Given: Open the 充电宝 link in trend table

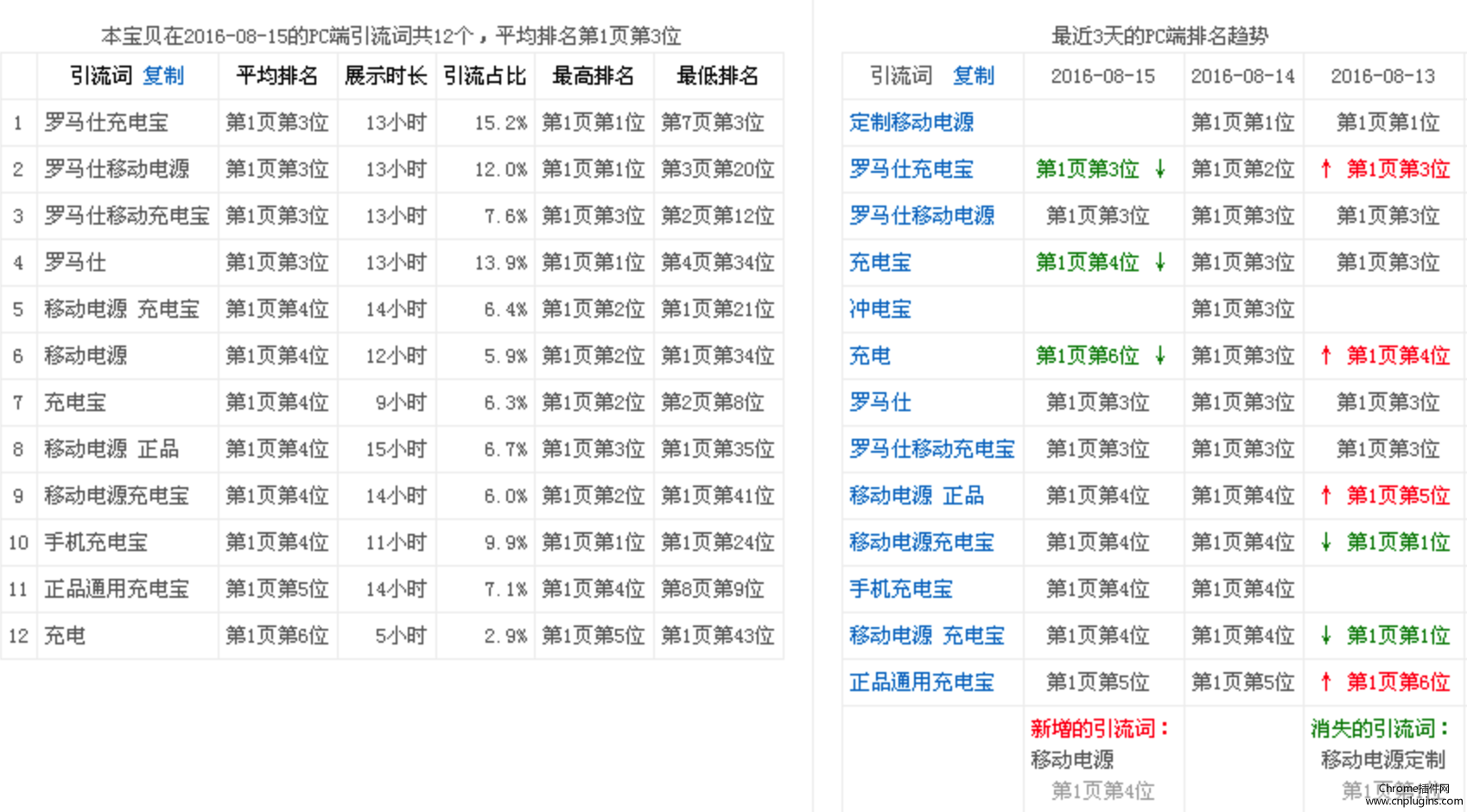Looking at the screenshot, I should (x=880, y=263).
